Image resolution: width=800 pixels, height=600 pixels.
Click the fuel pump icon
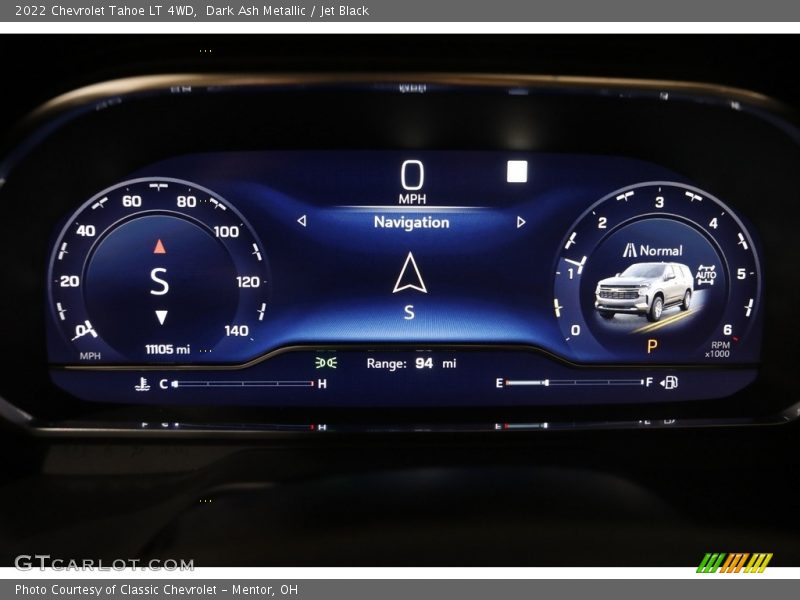coord(669,382)
